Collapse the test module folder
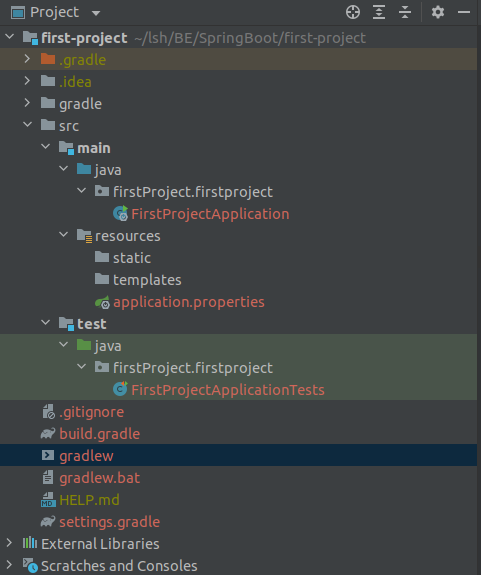This screenshot has width=481, height=575. (45, 323)
